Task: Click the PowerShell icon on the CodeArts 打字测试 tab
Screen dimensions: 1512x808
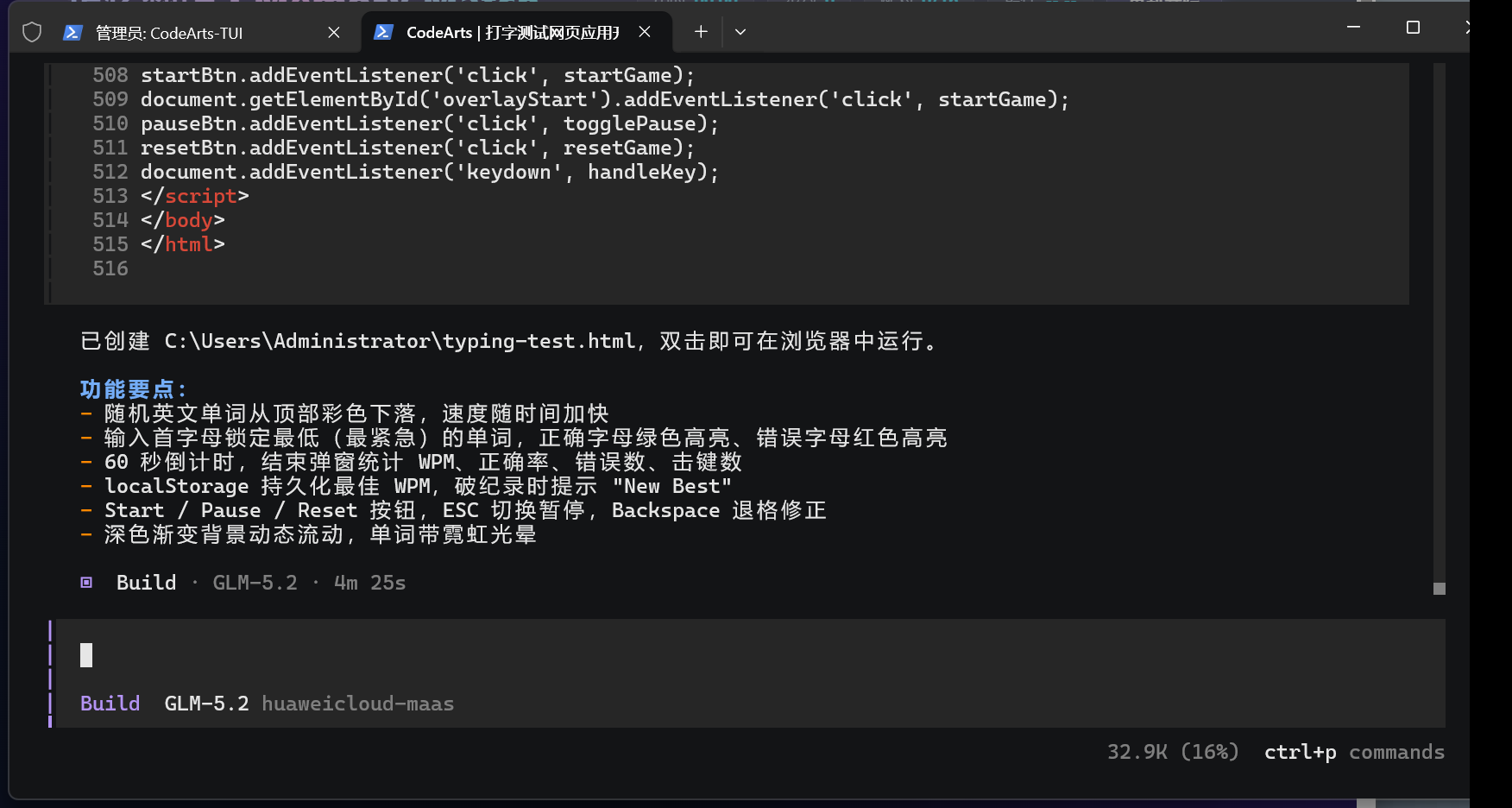Action: pyautogui.click(x=384, y=33)
